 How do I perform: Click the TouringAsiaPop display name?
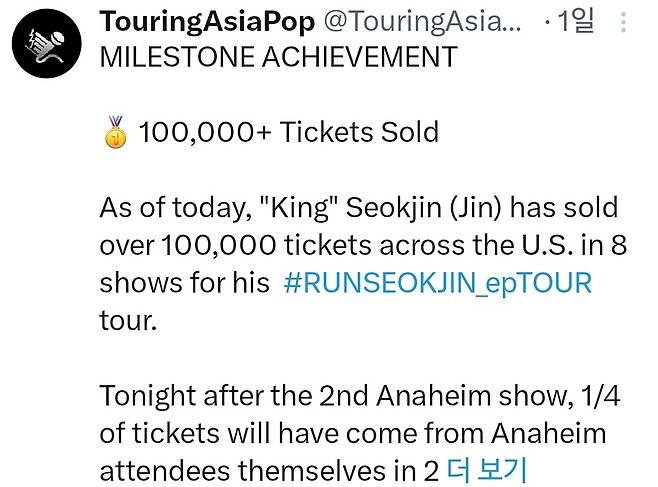pyautogui.click(x=207, y=22)
